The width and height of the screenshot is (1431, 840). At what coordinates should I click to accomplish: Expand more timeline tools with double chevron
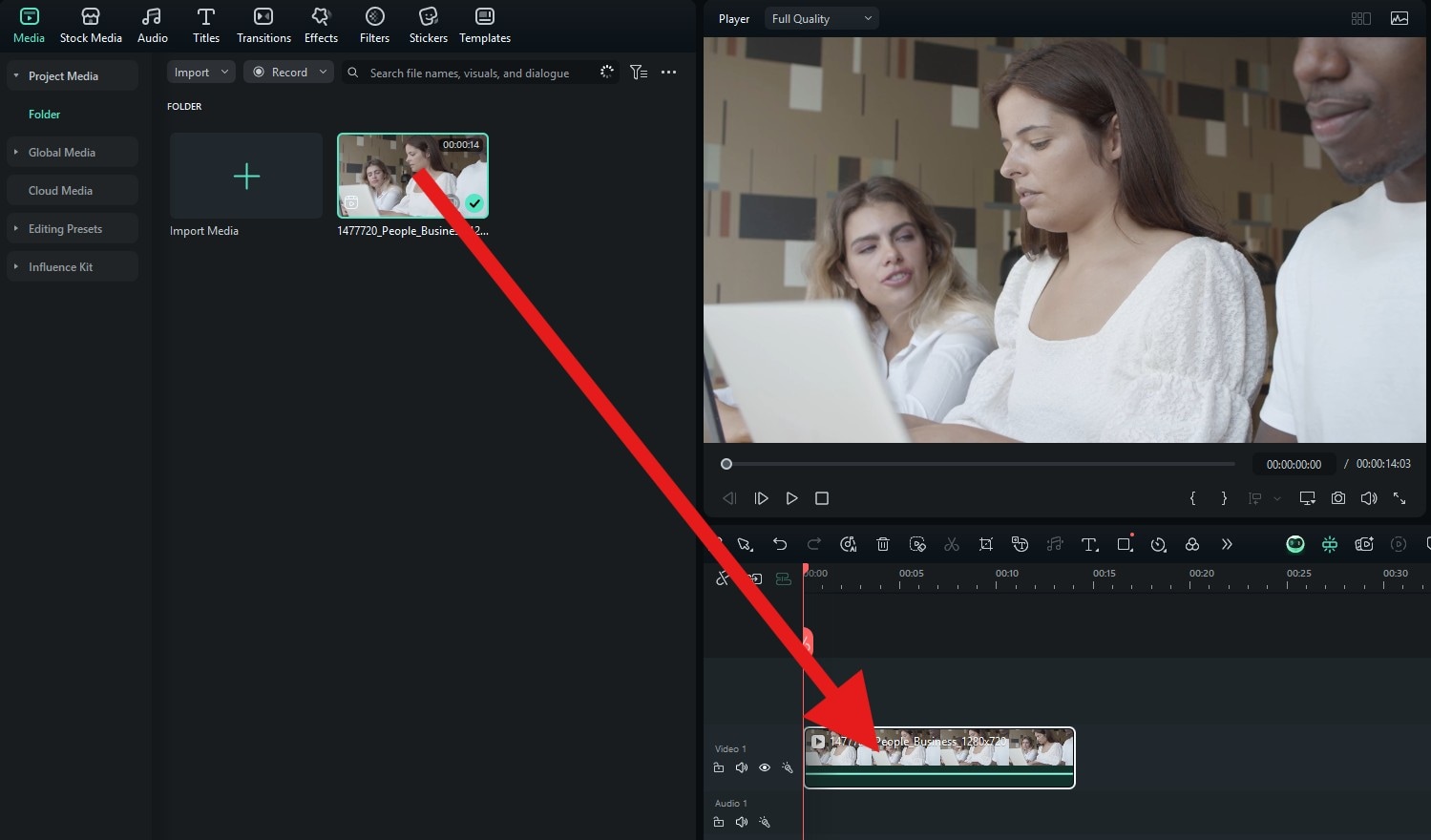pos(1227,544)
